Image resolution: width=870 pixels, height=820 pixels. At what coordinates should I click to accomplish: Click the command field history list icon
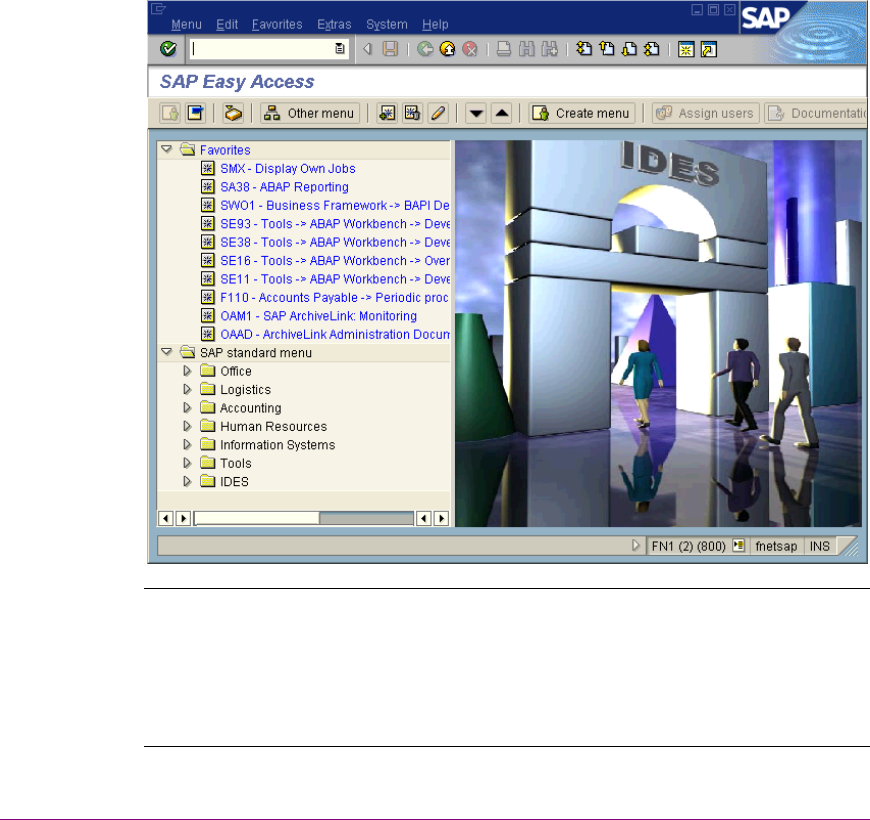coord(340,48)
